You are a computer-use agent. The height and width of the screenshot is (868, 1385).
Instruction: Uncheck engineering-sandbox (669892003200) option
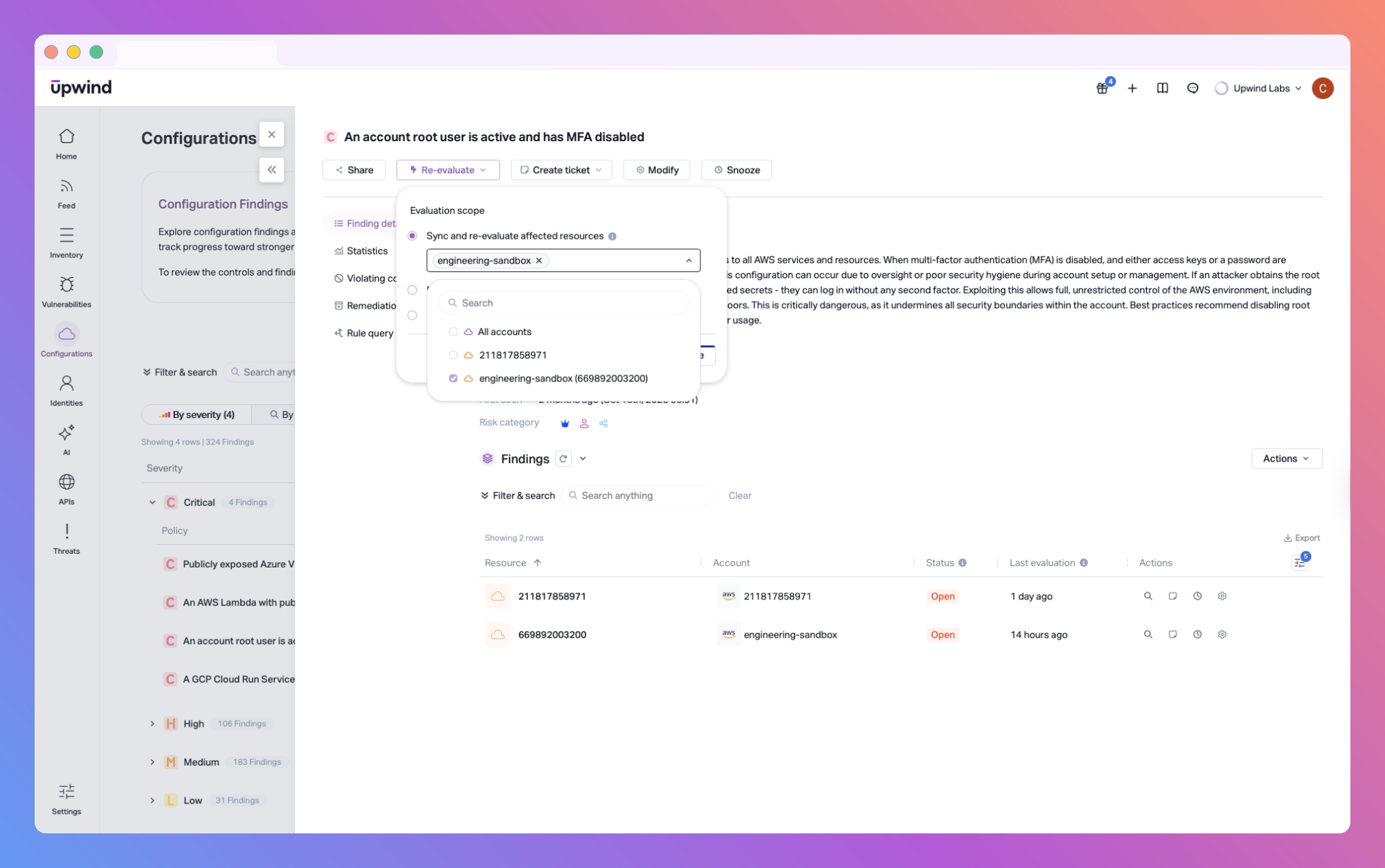click(453, 379)
